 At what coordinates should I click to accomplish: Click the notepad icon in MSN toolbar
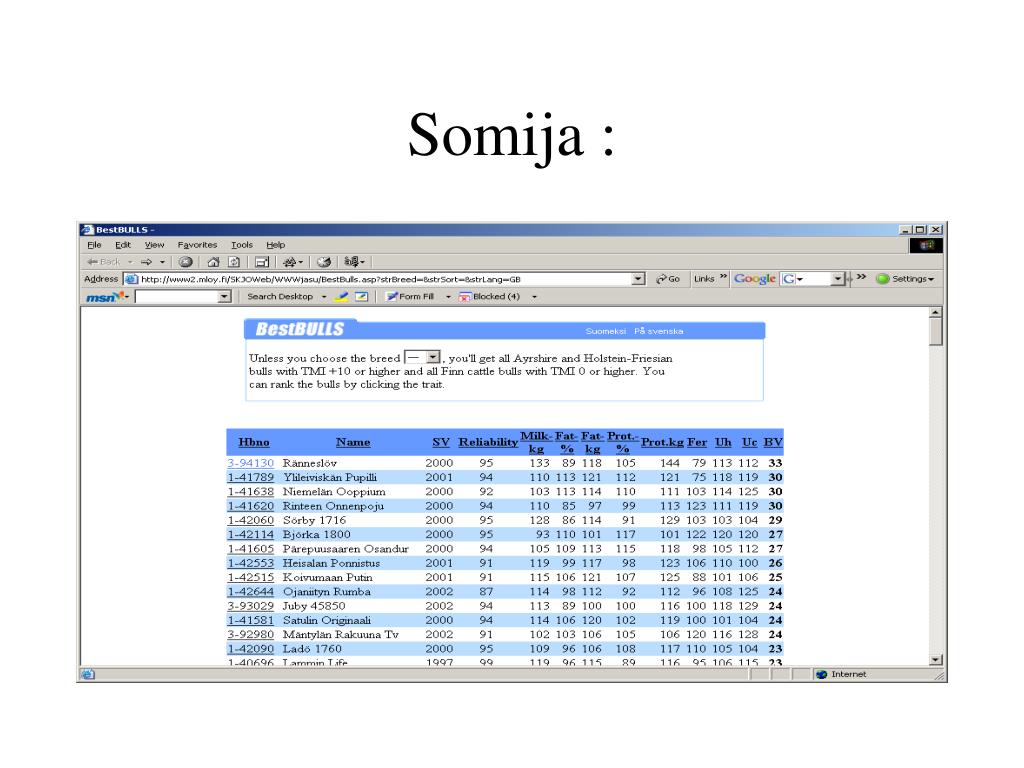tap(361, 296)
